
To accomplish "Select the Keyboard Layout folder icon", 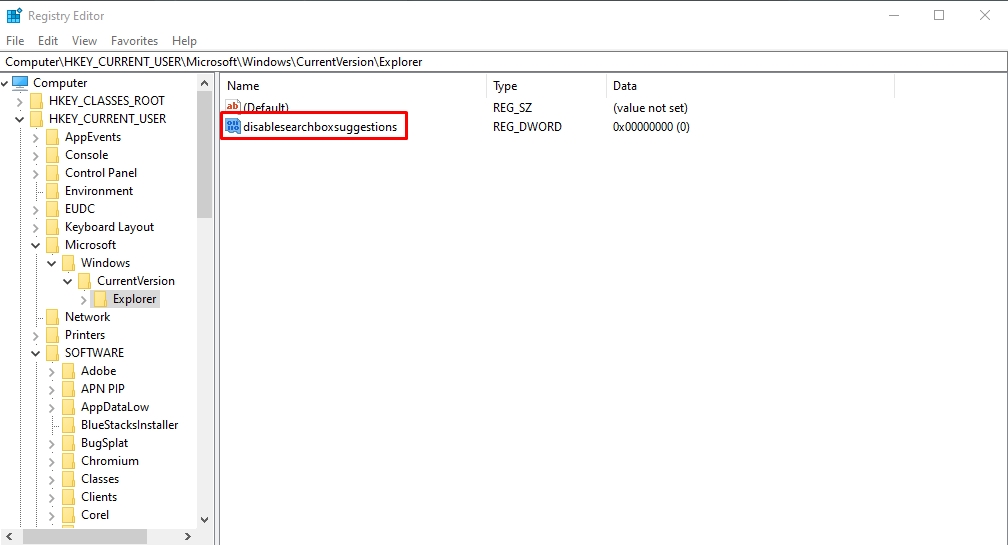I will pos(53,227).
